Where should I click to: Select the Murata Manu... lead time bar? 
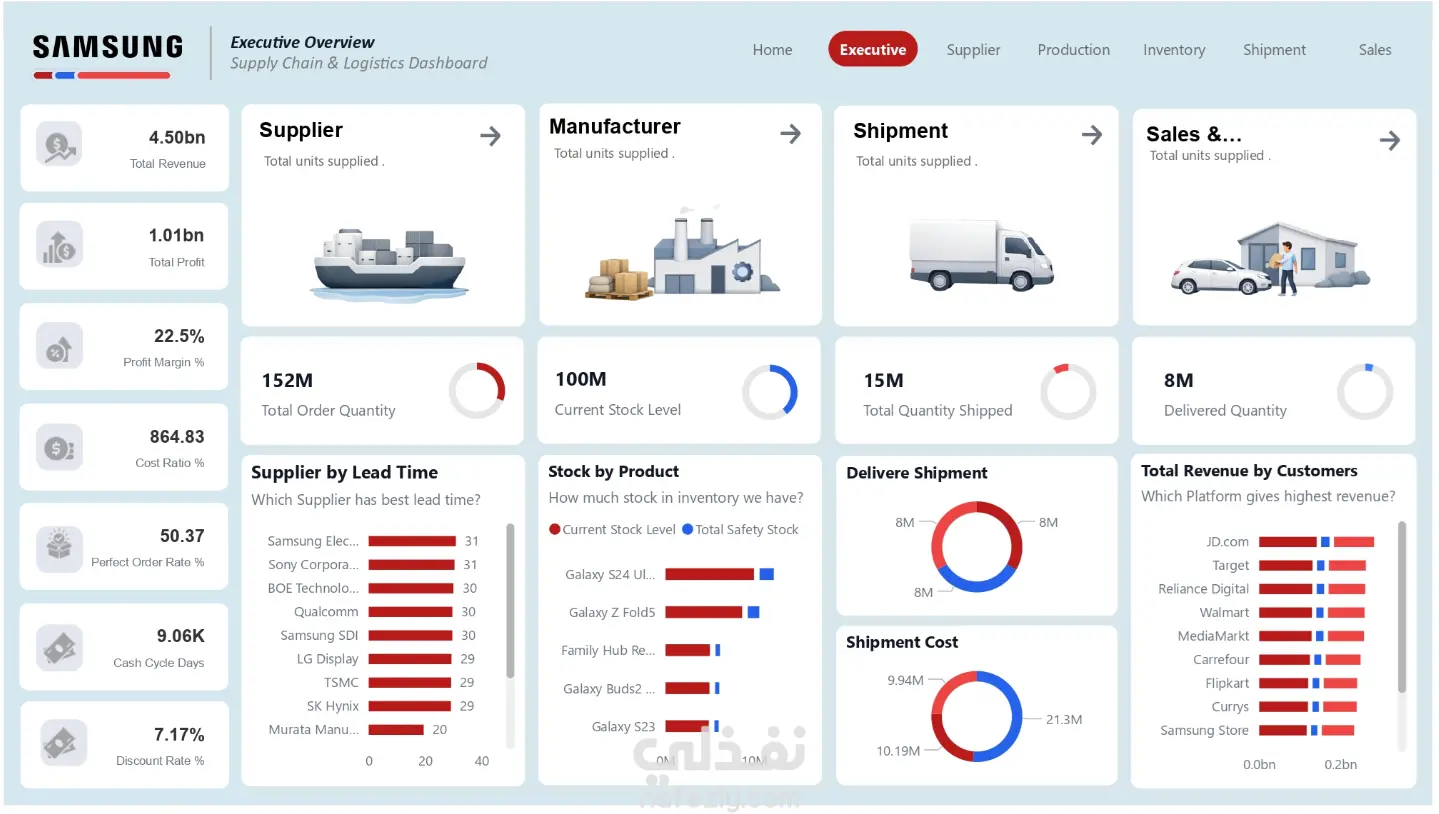[x=396, y=730]
